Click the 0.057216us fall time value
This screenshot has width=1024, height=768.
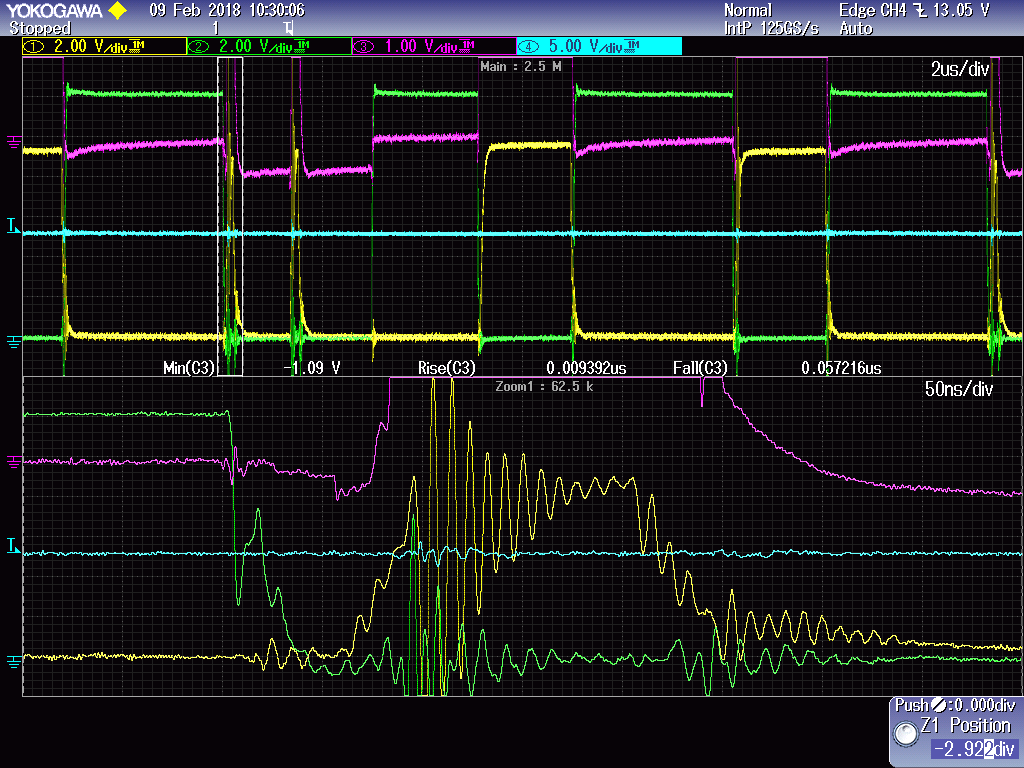[841, 368]
